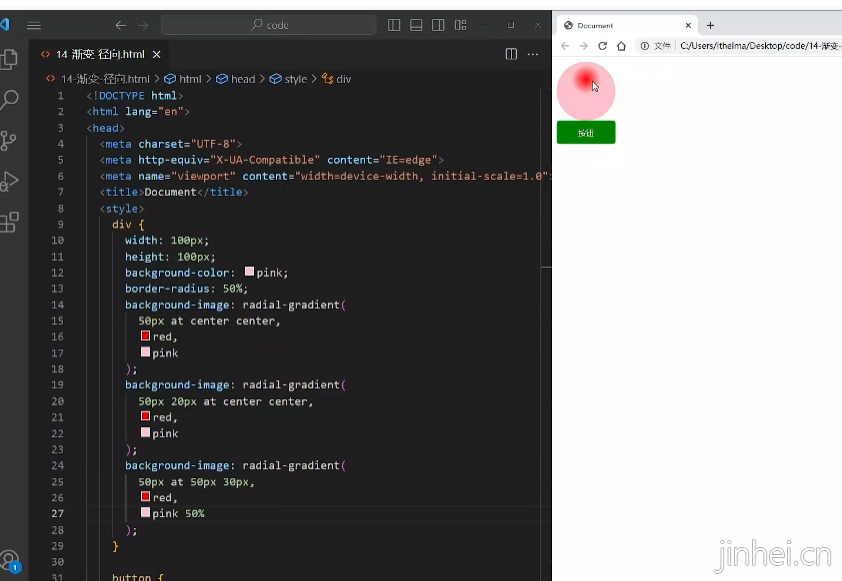Click the red swatch on line 21

(x=145, y=416)
